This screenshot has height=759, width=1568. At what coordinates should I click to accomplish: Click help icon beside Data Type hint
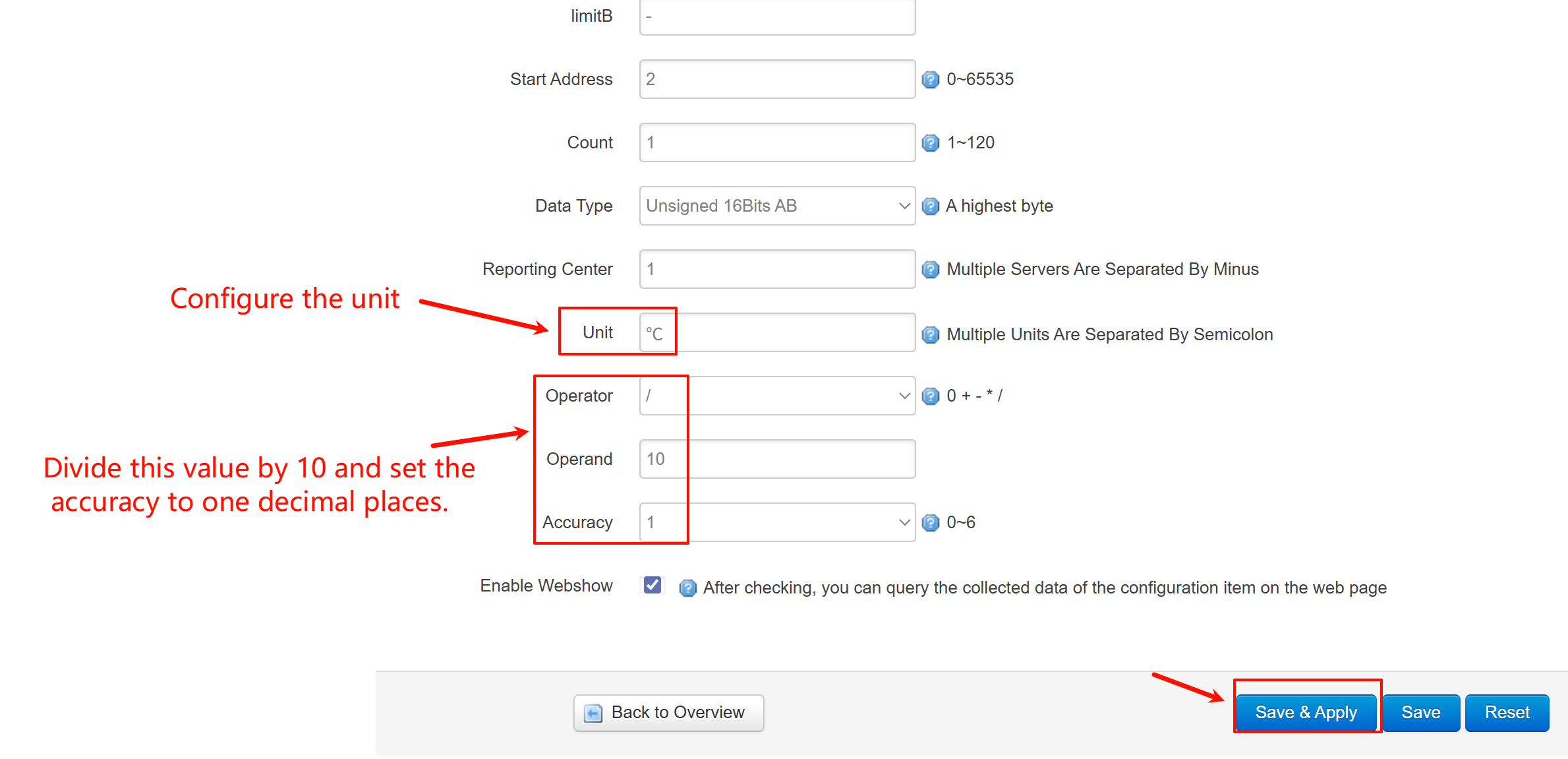[x=930, y=206]
